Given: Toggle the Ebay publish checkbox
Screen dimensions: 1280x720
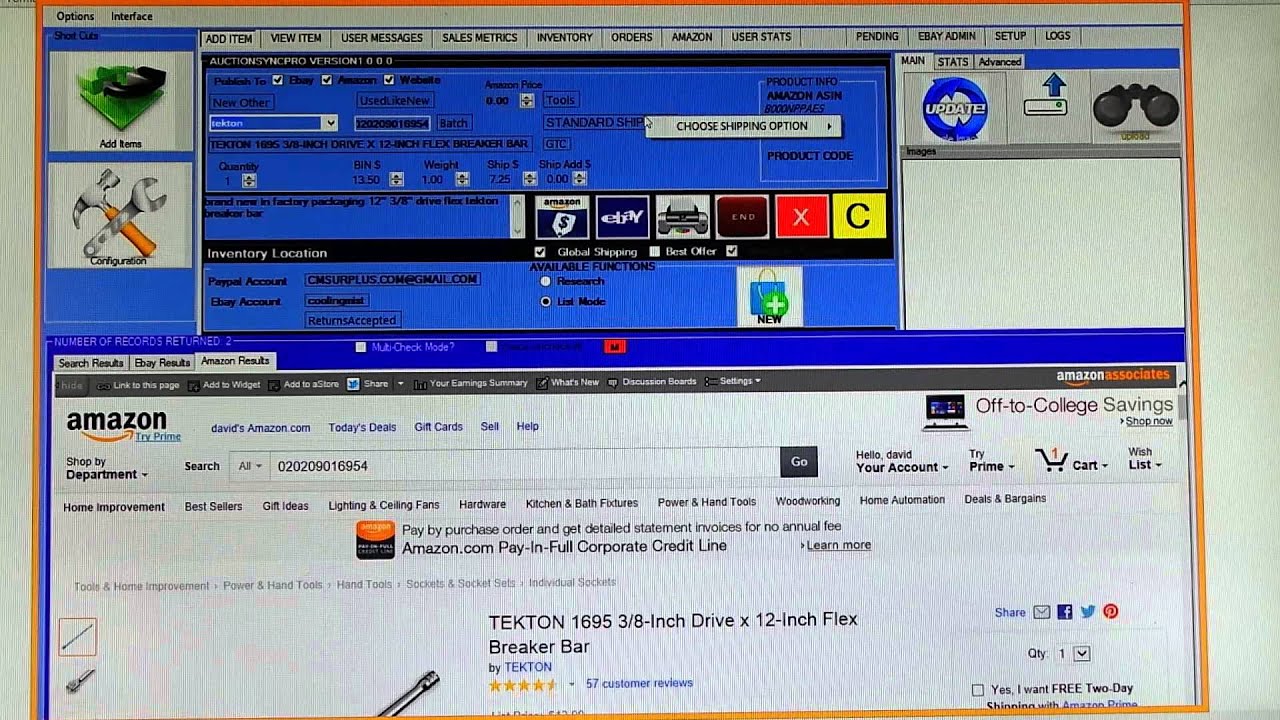Looking at the screenshot, I should 278,80.
